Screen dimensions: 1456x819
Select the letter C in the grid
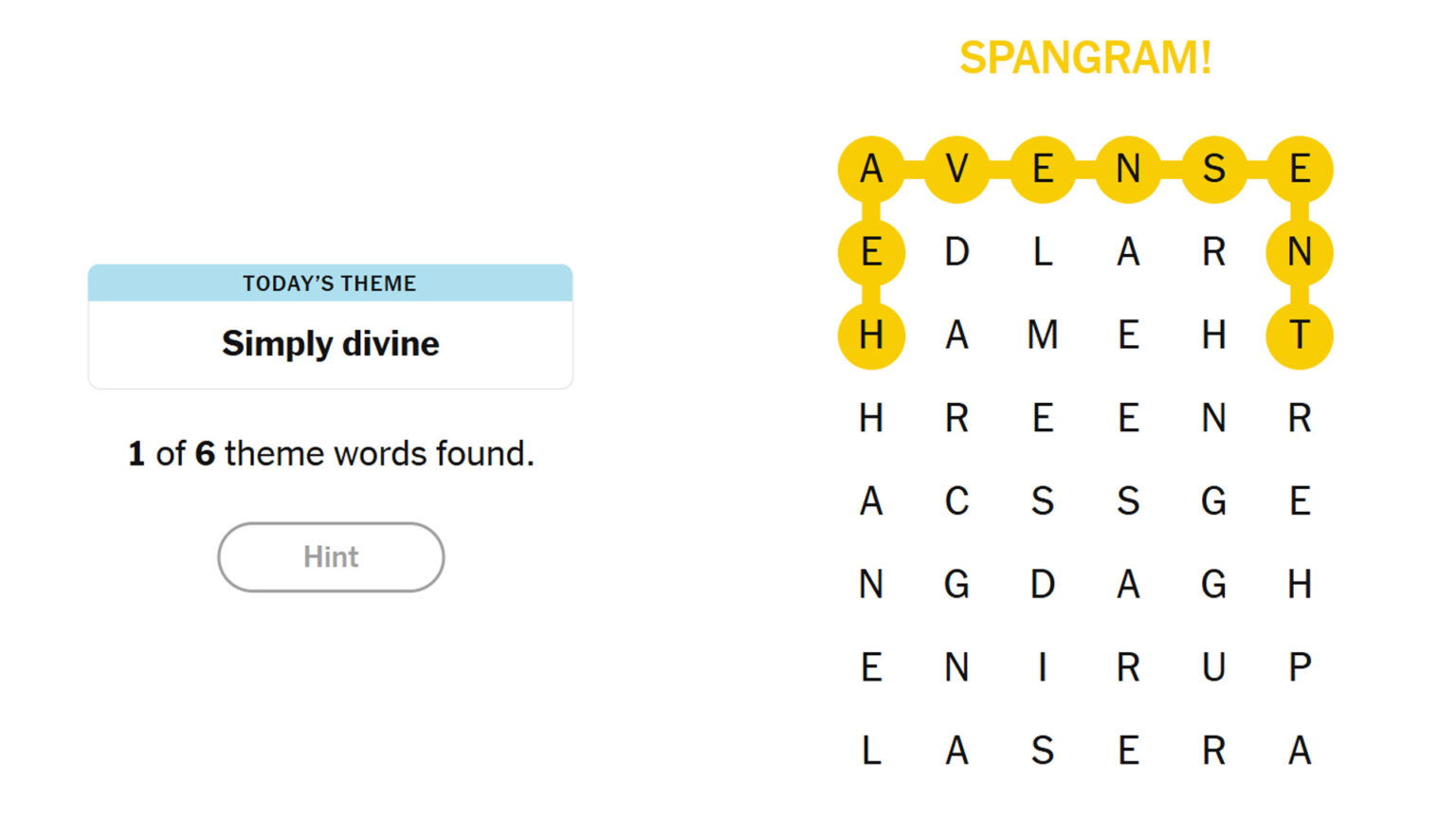(x=956, y=501)
